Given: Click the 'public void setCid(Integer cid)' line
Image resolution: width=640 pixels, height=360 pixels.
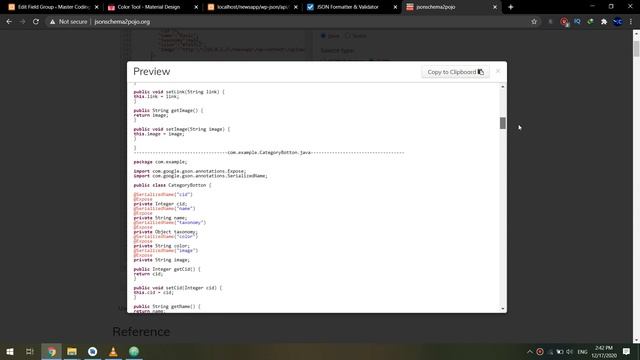Looking at the screenshot, I should click(178, 288).
